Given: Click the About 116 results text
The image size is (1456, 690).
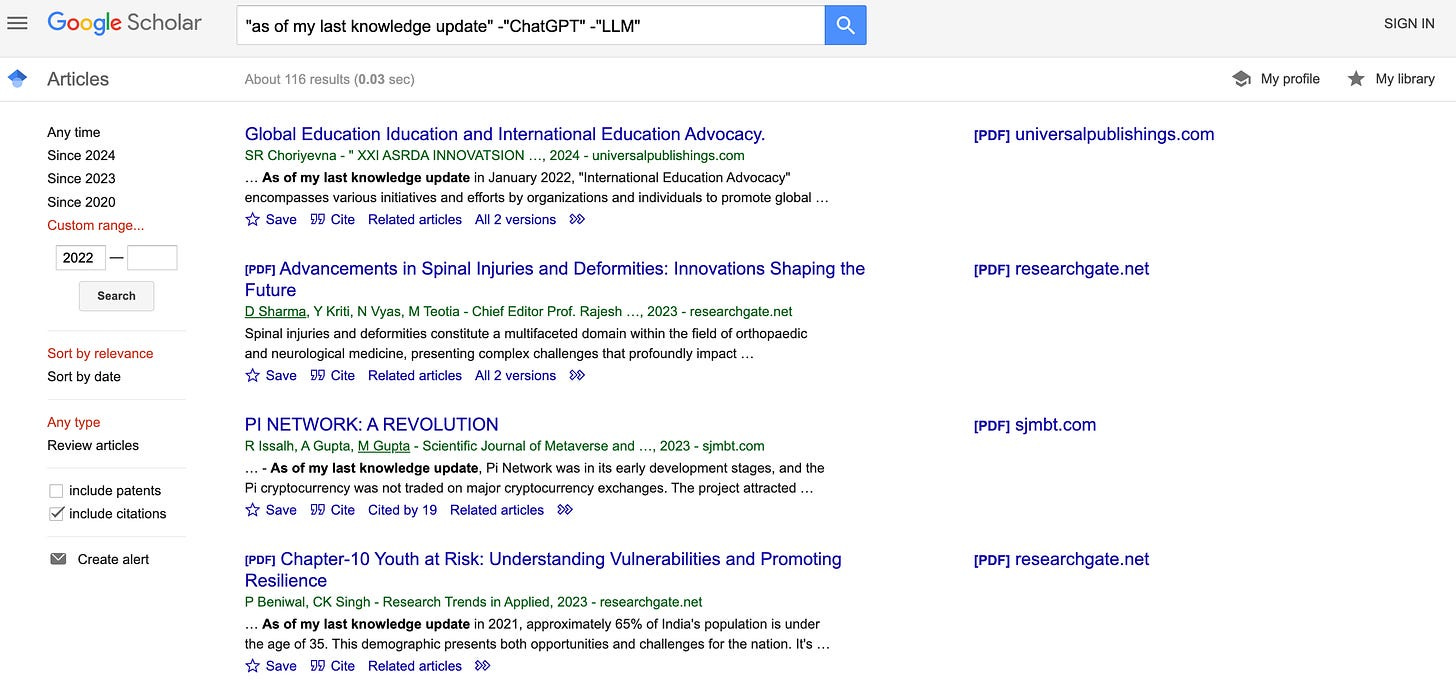Looking at the screenshot, I should pos(329,79).
